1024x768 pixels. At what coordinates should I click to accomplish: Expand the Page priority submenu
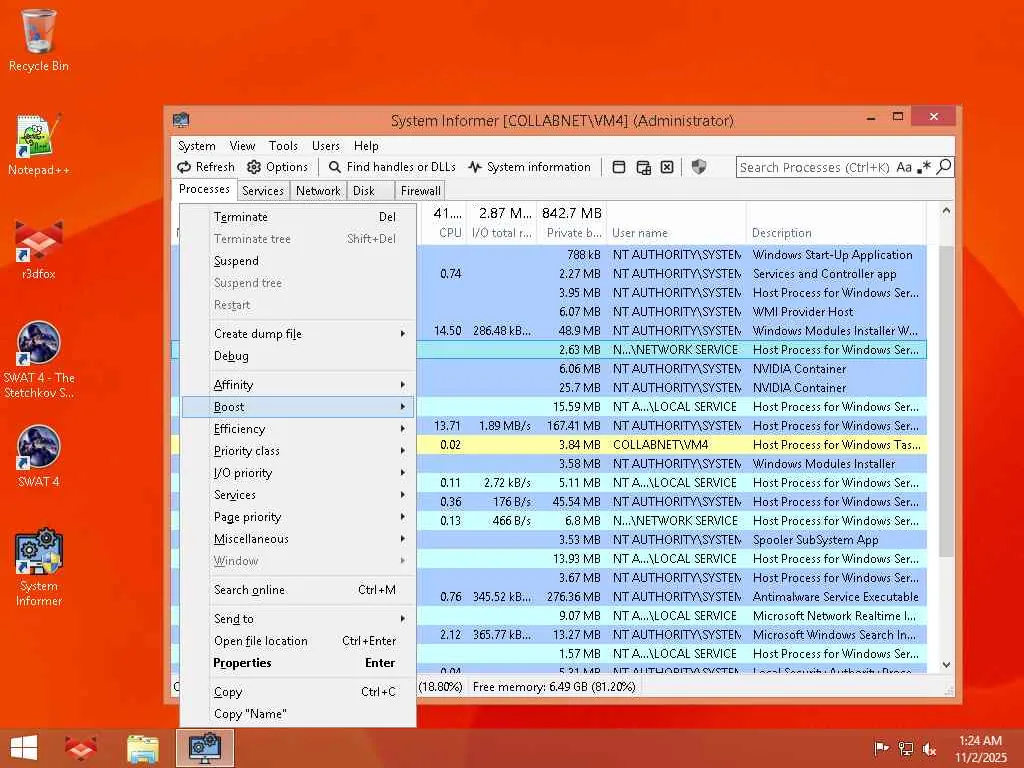click(x=298, y=517)
